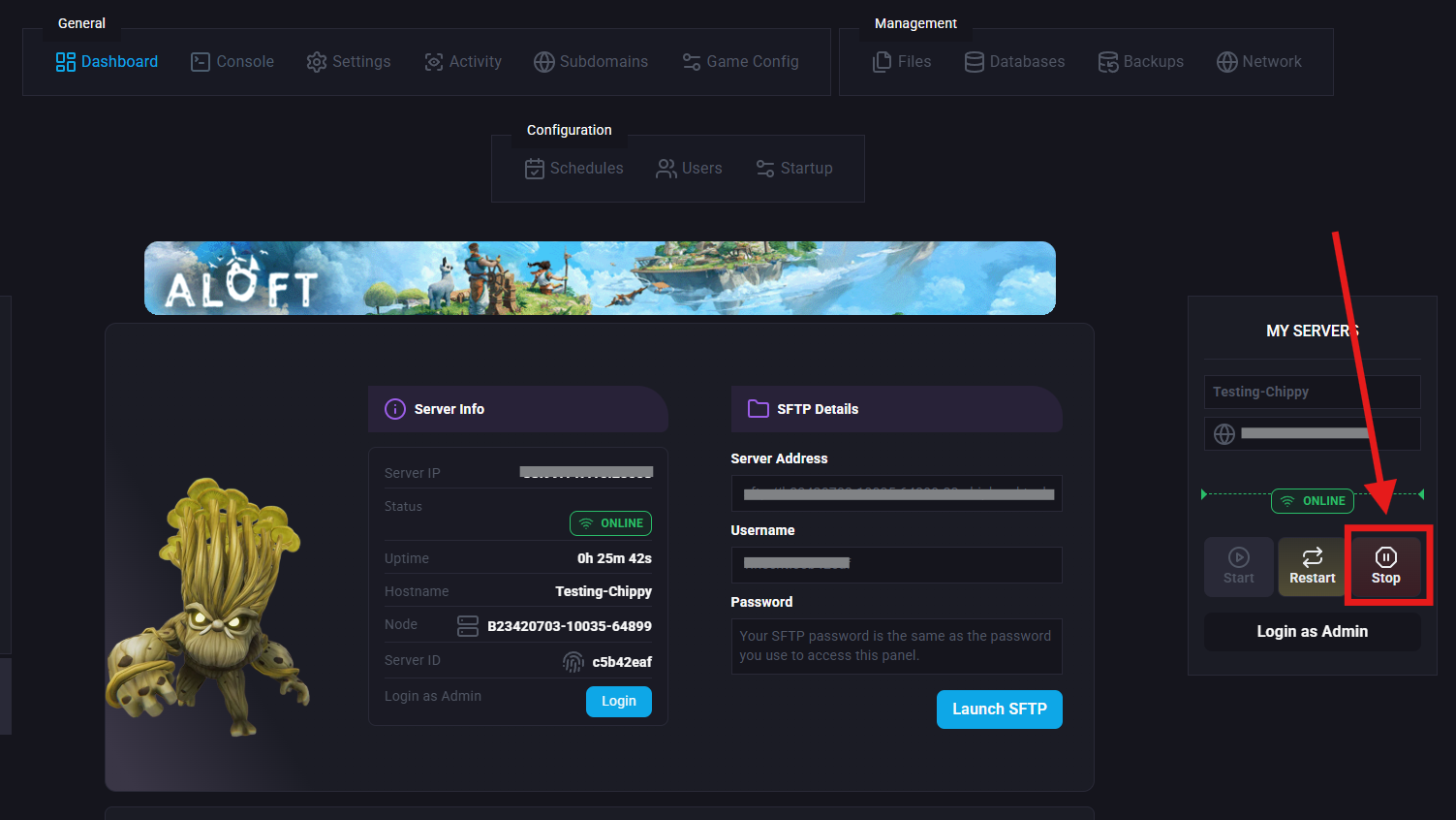Click the SFTP Details folder icon

coord(759,409)
